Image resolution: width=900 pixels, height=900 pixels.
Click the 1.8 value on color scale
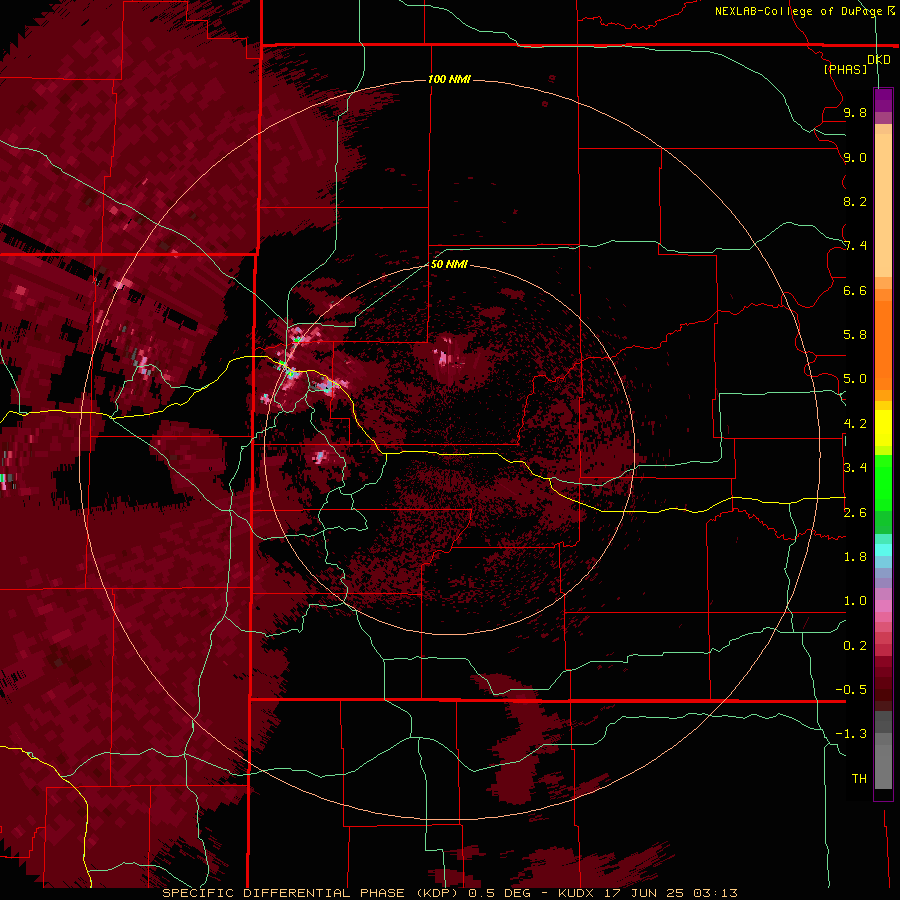point(855,557)
